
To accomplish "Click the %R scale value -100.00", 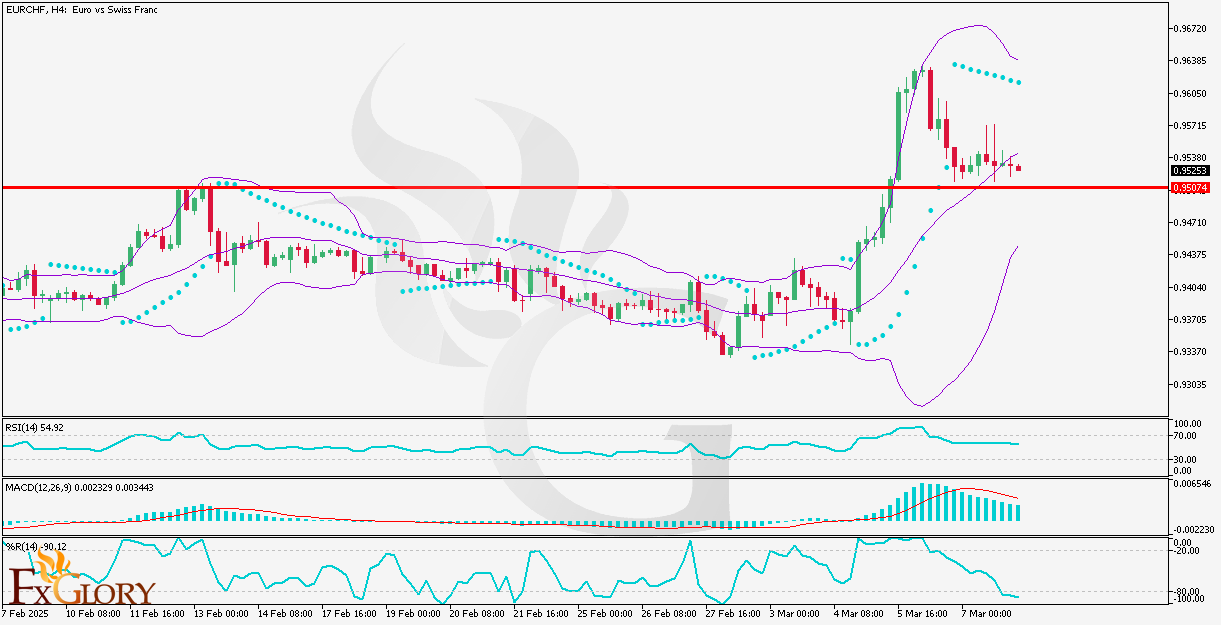I will point(1189,600).
